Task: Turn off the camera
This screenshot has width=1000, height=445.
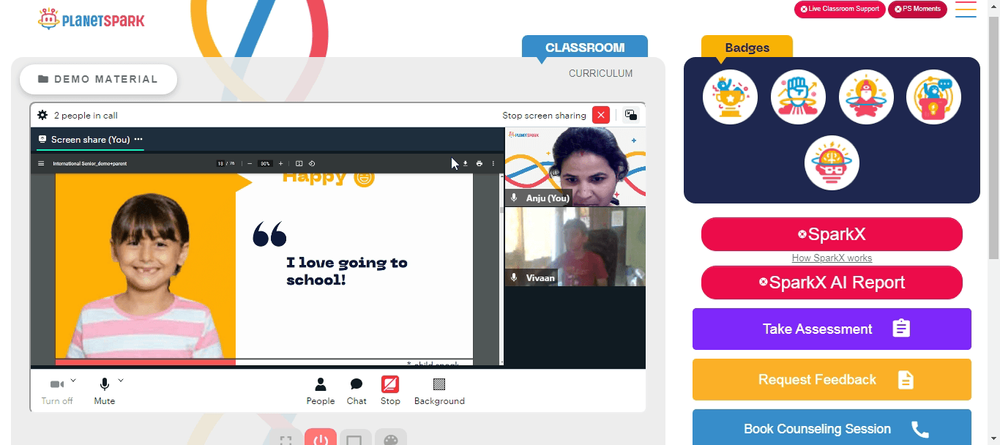Action: pos(57,391)
